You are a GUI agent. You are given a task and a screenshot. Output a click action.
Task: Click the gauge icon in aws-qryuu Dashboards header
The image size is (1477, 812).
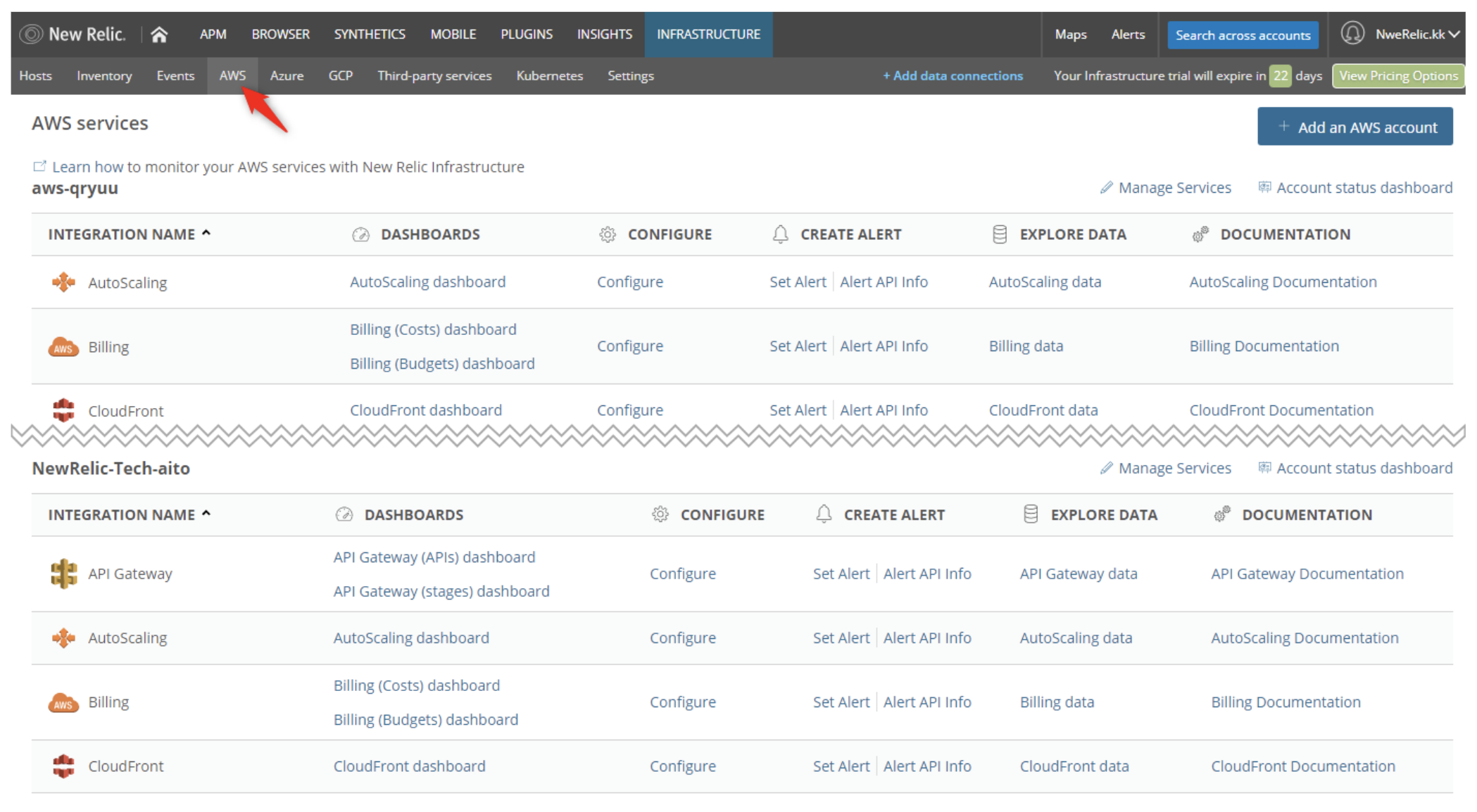(x=360, y=234)
